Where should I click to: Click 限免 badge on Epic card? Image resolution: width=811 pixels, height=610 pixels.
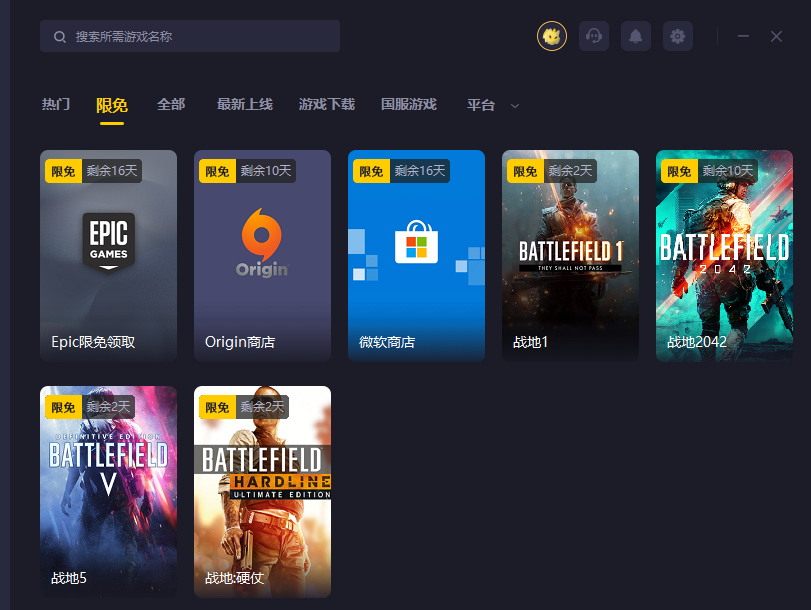[64, 171]
